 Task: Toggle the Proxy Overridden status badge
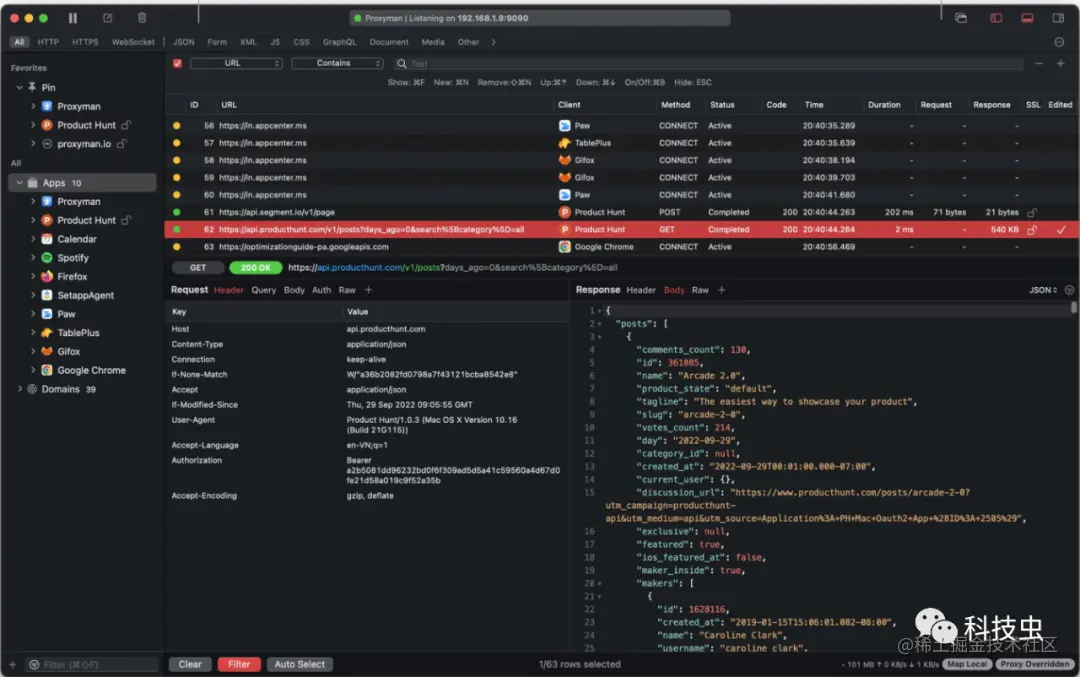(x=1035, y=665)
